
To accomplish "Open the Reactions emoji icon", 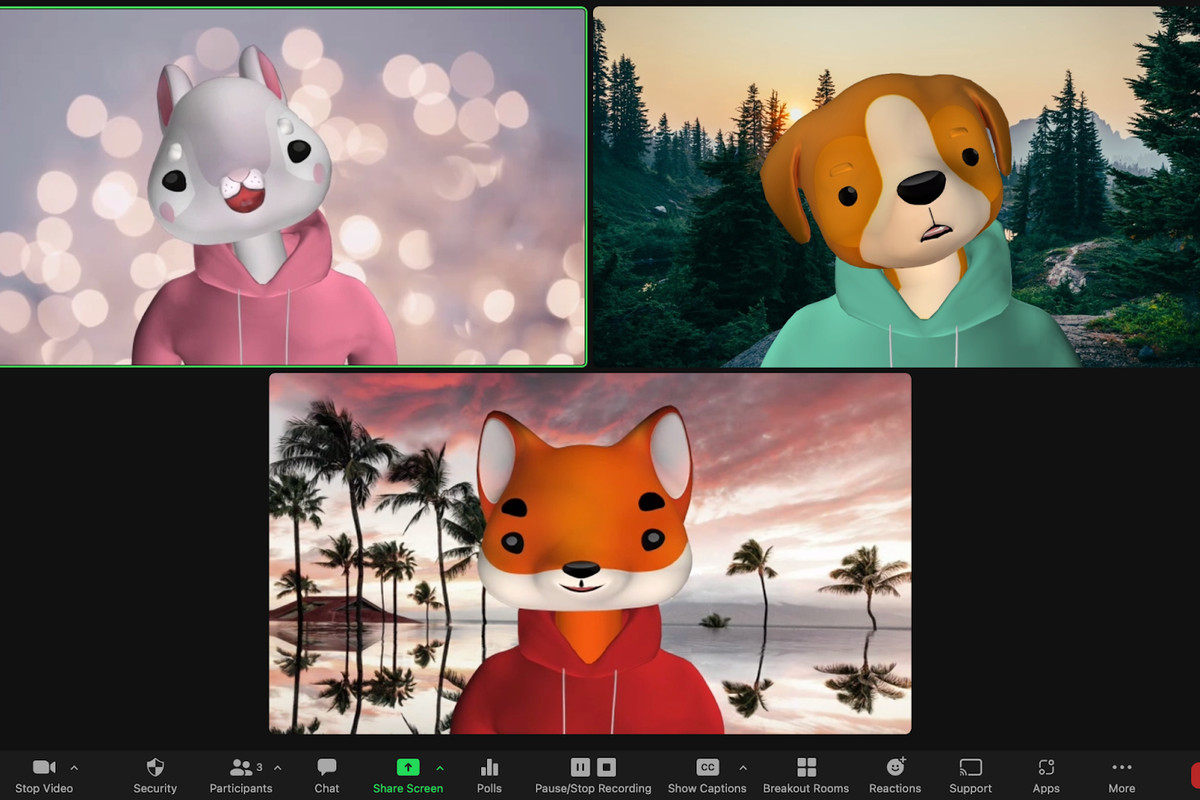I will click(894, 766).
